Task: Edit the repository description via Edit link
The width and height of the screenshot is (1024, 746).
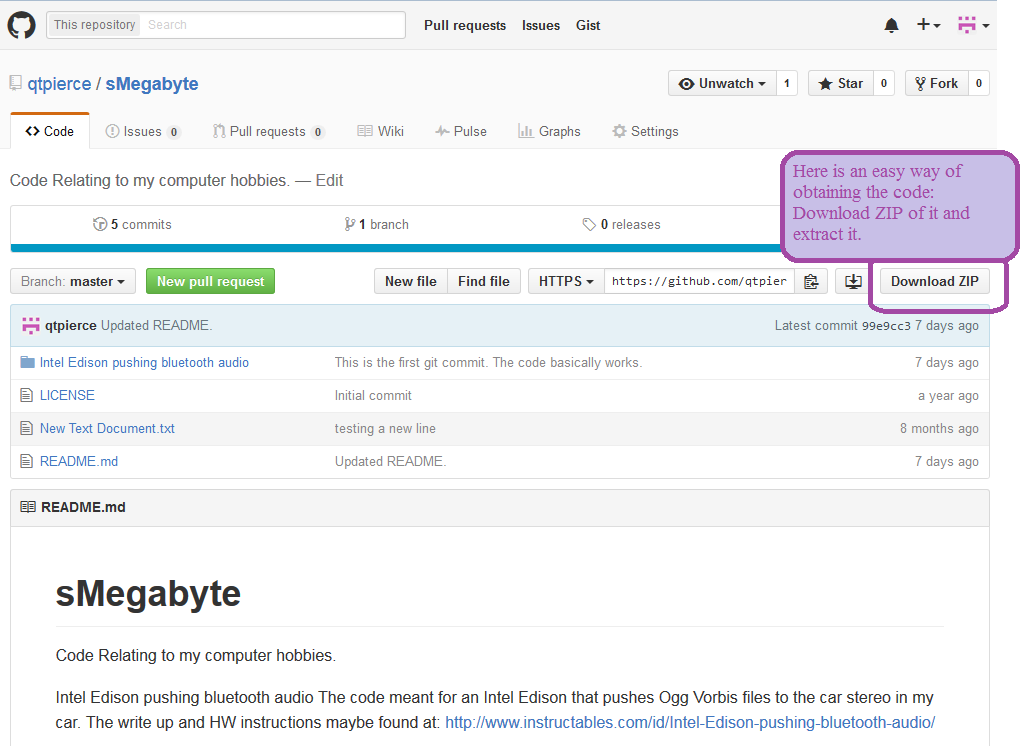Action: pos(329,180)
